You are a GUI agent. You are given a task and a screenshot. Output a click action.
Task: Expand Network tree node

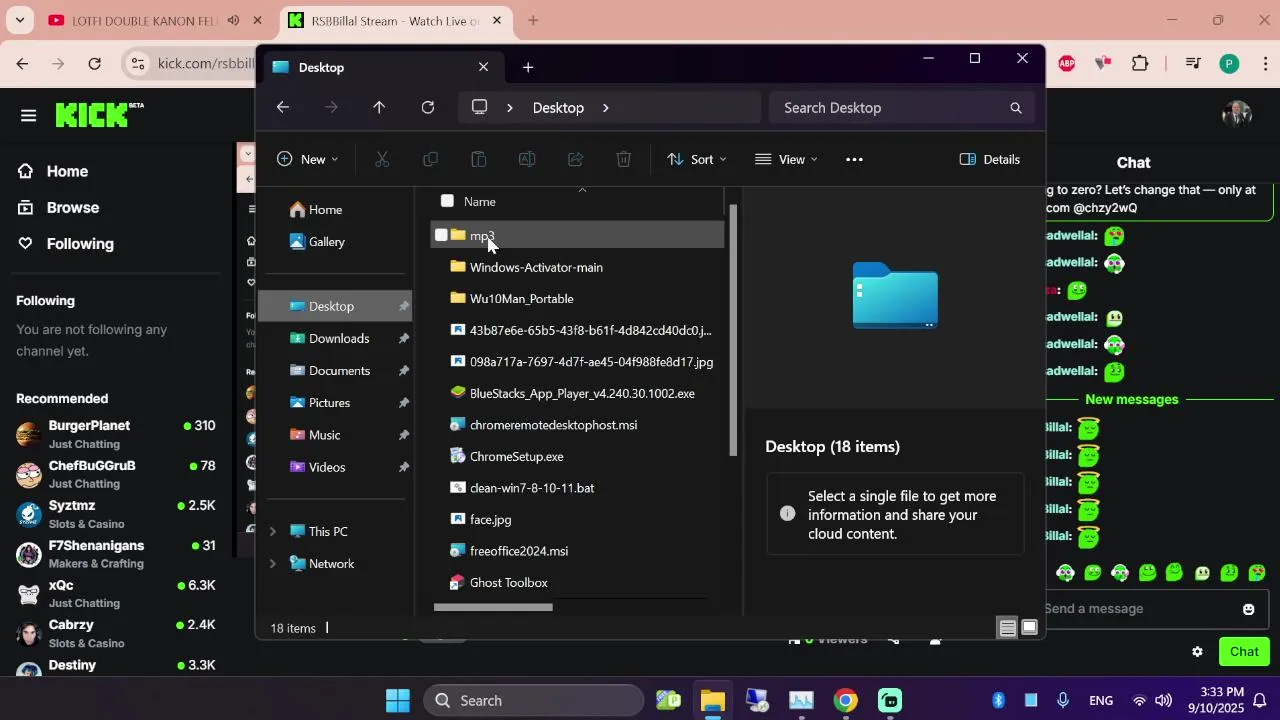pos(272,564)
